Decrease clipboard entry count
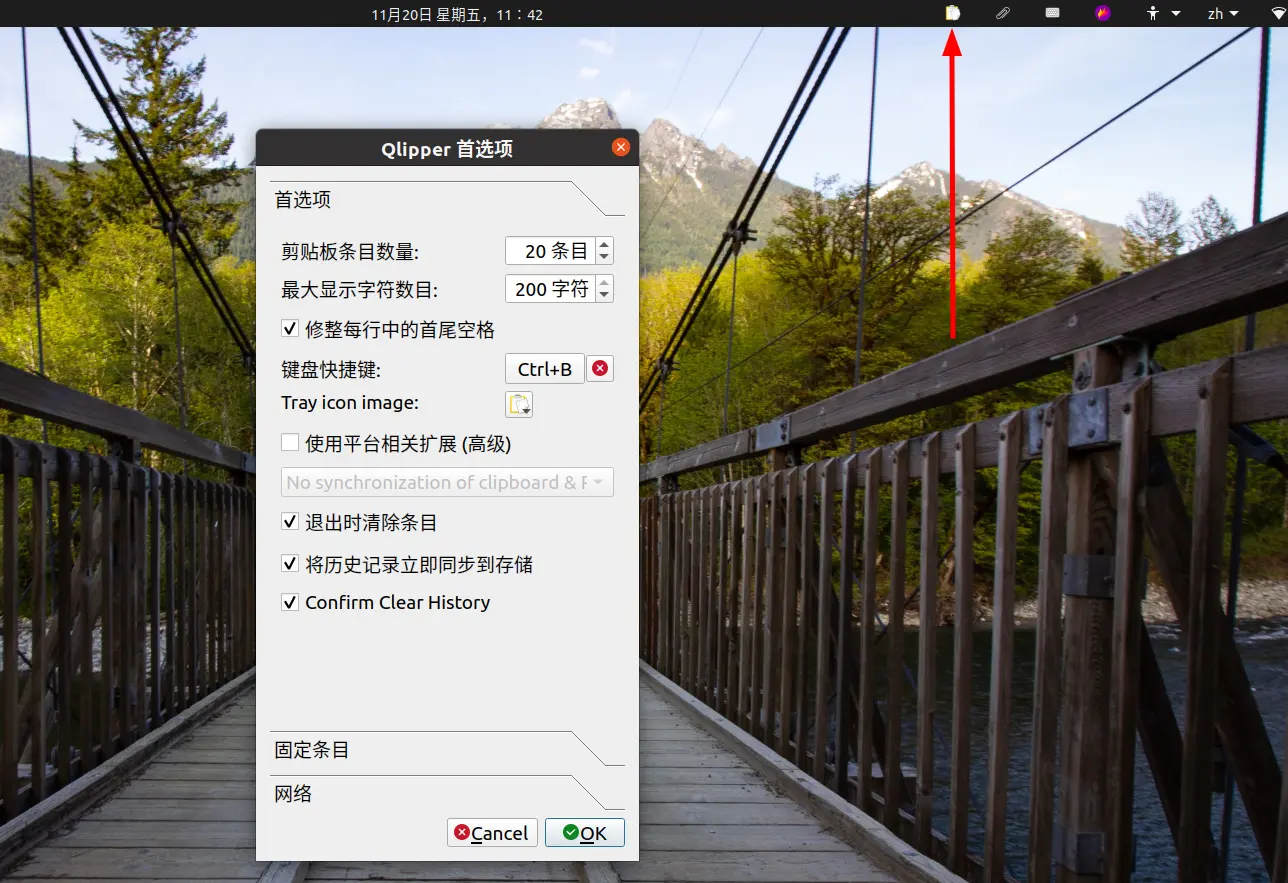Screen dimensions: 1288x883 point(604,257)
